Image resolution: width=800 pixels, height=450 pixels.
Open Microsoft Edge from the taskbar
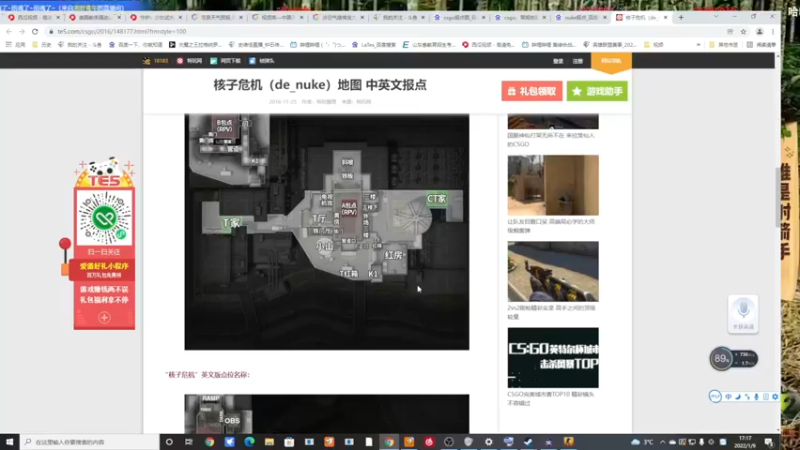click(x=249, y=442)
